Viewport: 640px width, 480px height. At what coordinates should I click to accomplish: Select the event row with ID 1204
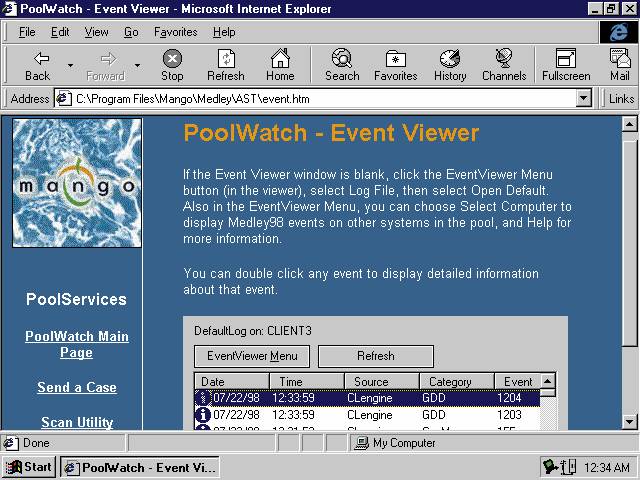coord(367,398)
